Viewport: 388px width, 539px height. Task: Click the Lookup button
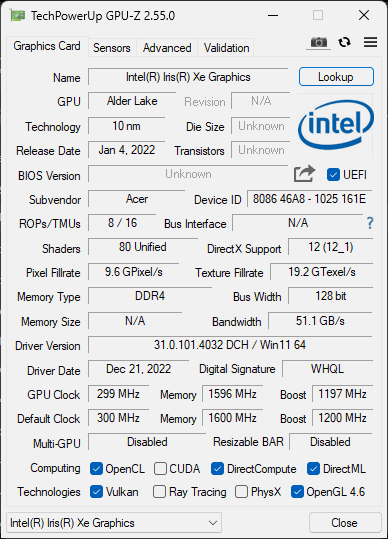[x=336, y=77]
